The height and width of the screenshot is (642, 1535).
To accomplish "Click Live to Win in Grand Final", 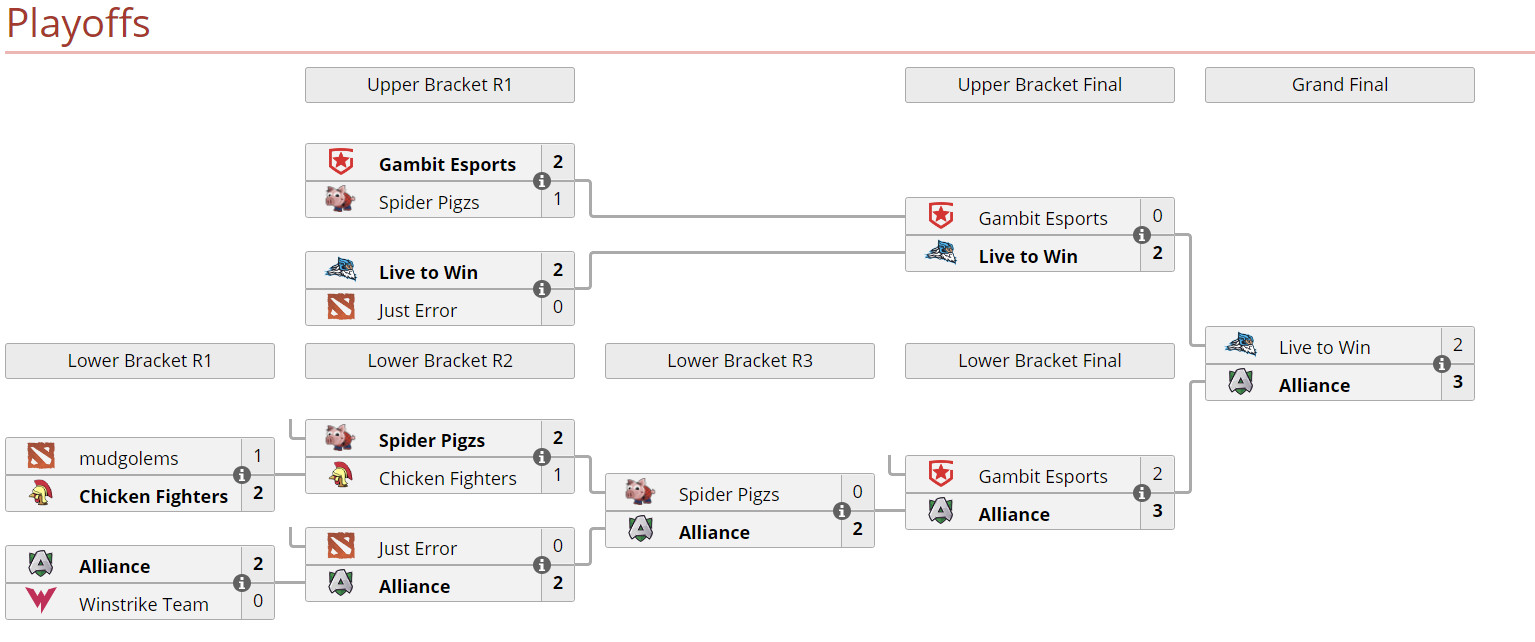I will [1324, 348].
